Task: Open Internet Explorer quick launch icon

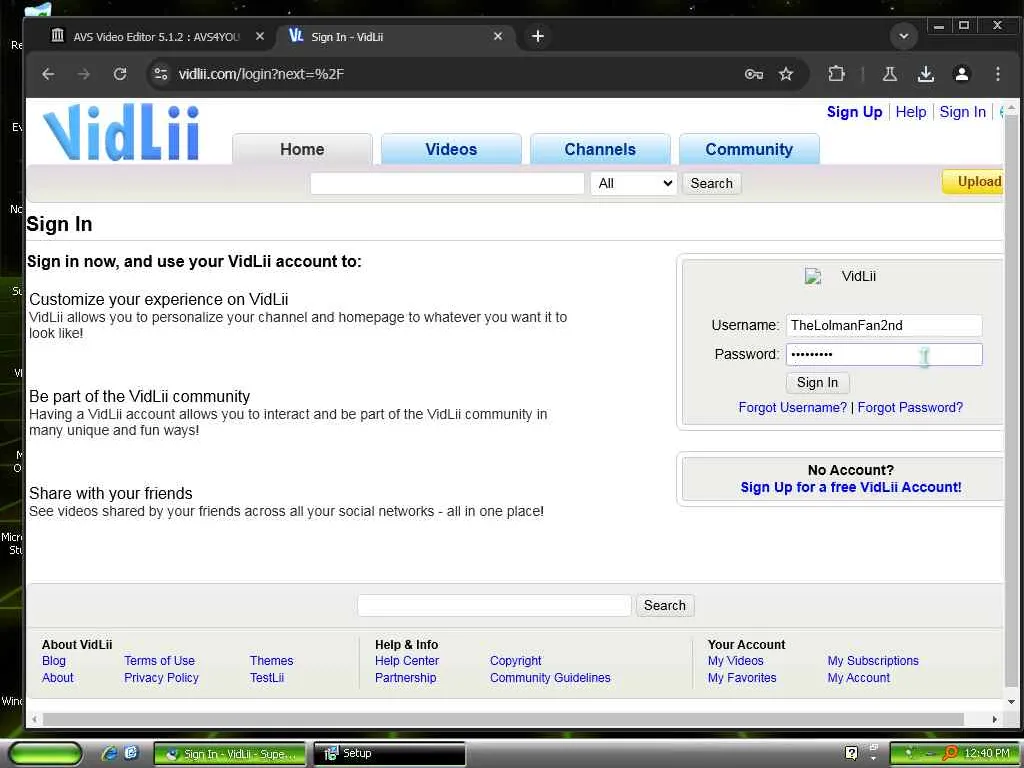Action: [x=109, y=754]
